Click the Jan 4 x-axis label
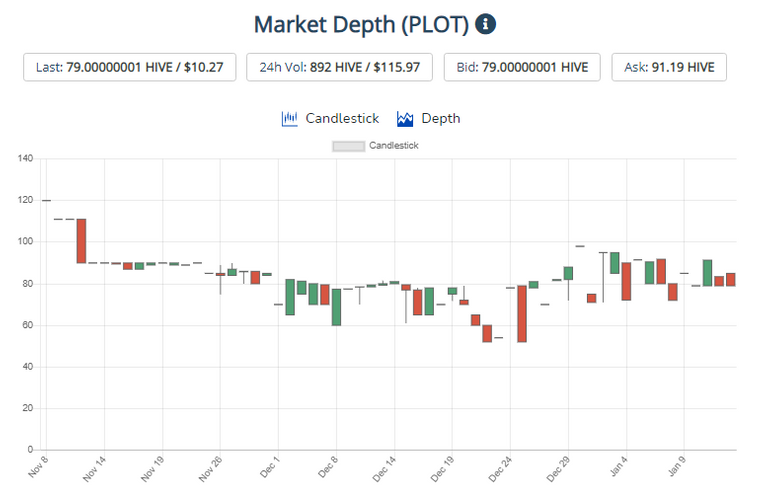This screenshot has height=499, width=768. pyautogui.click(x=618, y=466)
